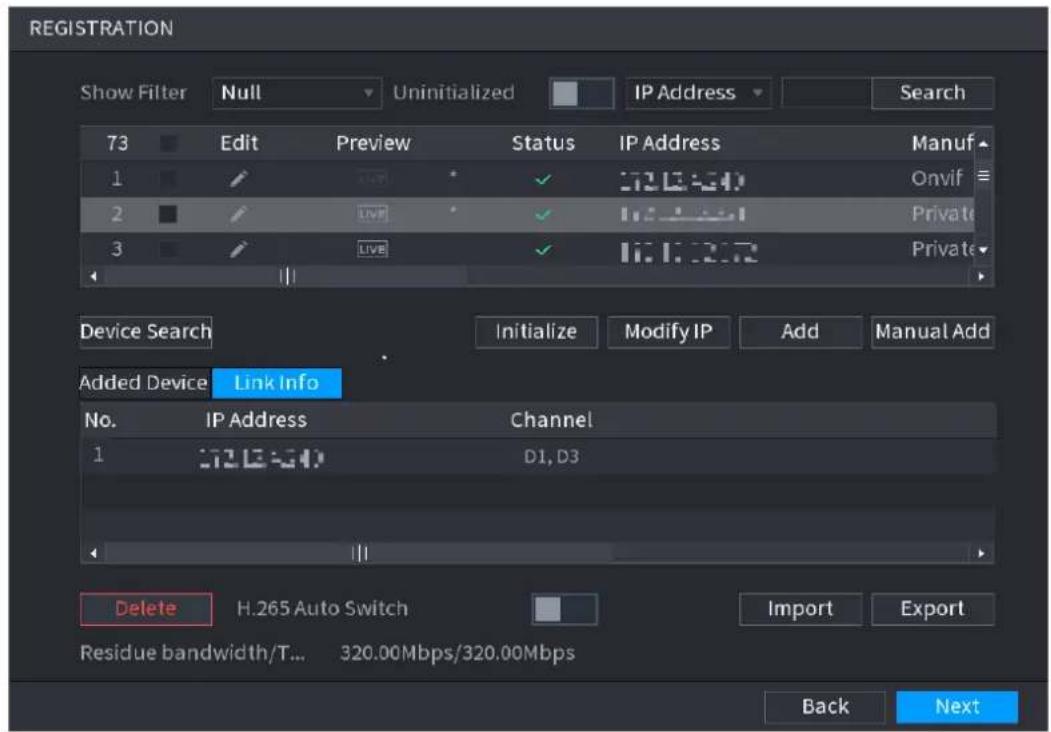The image size is (1051, 732).
Task: Click the edit pencil in row 2
Action: [x=239, y=215]
